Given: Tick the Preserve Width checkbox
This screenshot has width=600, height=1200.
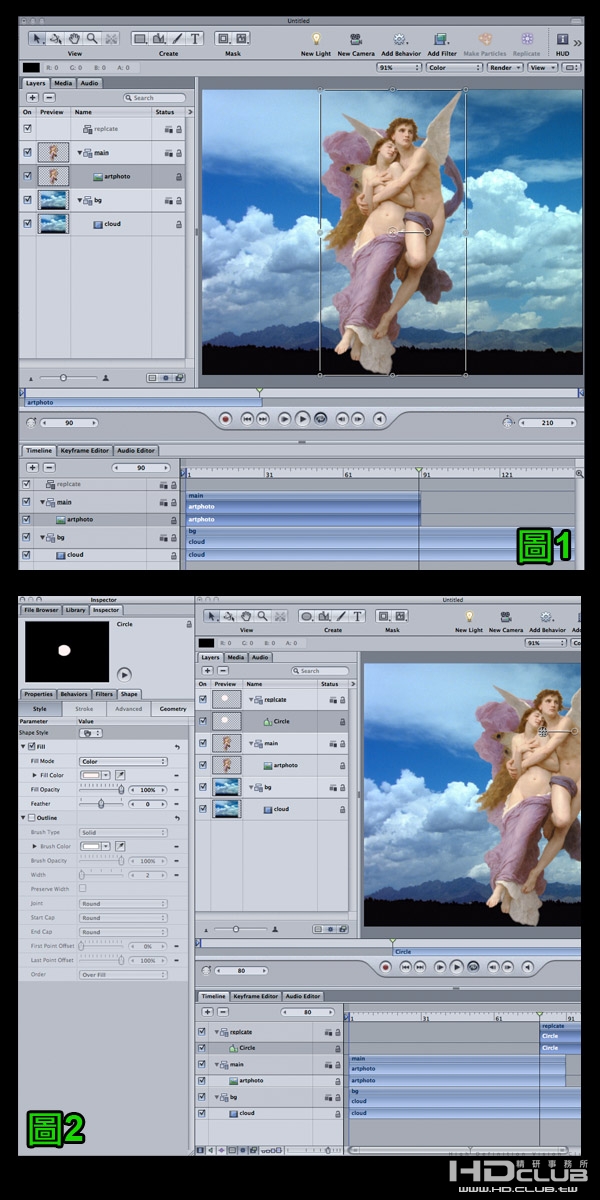Looking at the screenshot, I should point(82,888).
